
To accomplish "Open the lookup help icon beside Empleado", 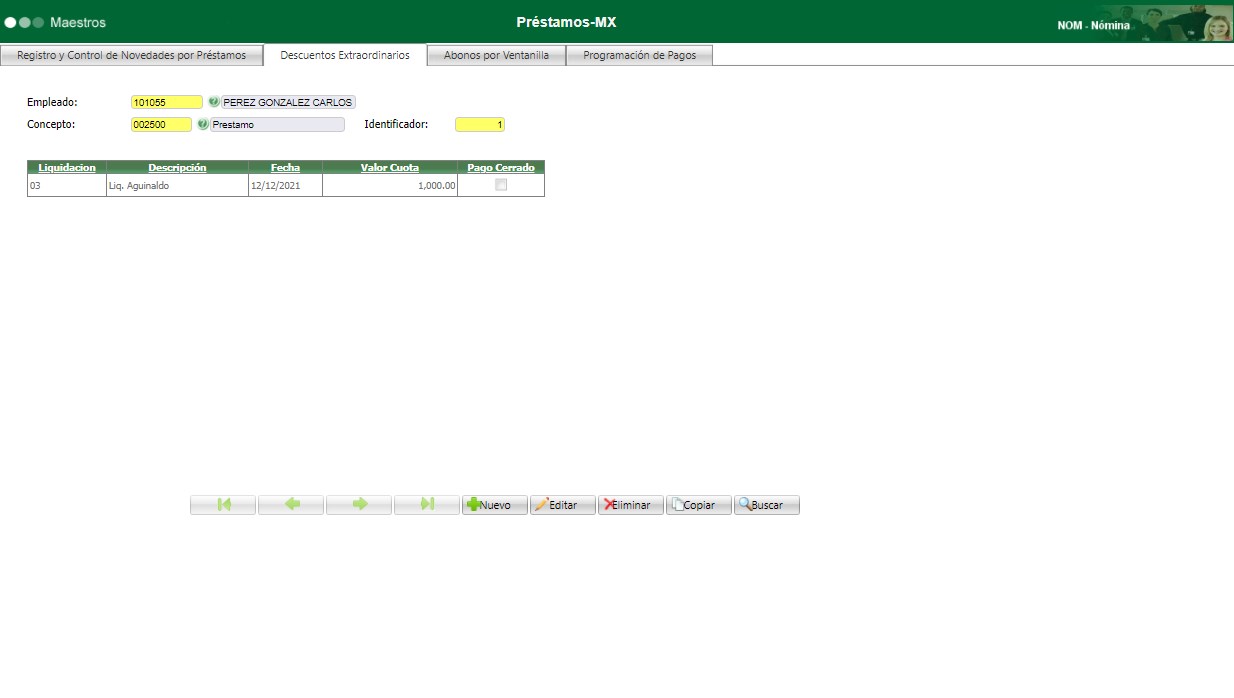I will pyautogui.click(x=213, y=102).
